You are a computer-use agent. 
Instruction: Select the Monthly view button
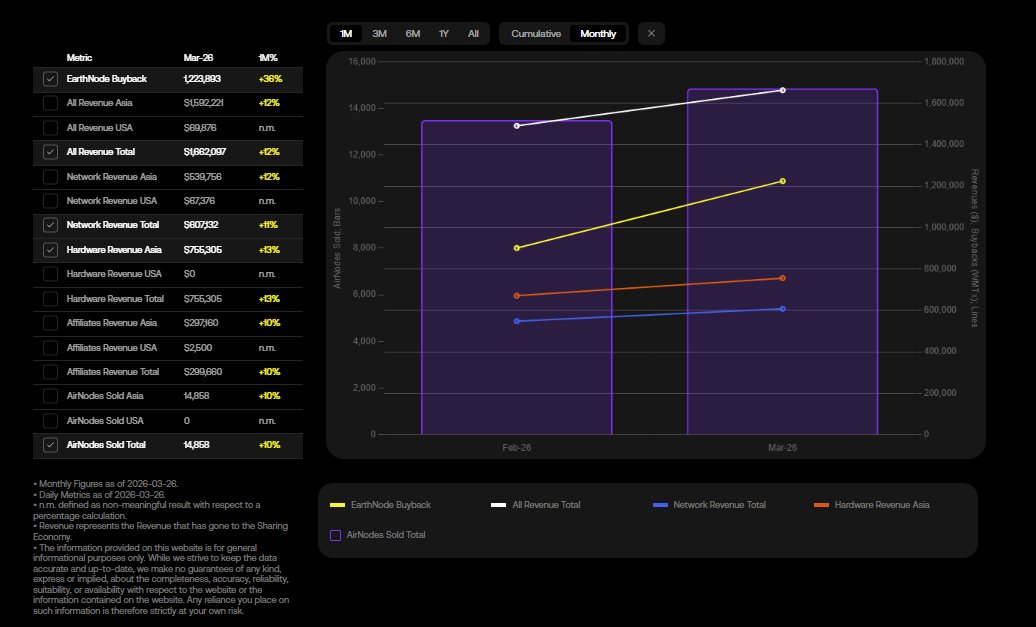(598, 34)
